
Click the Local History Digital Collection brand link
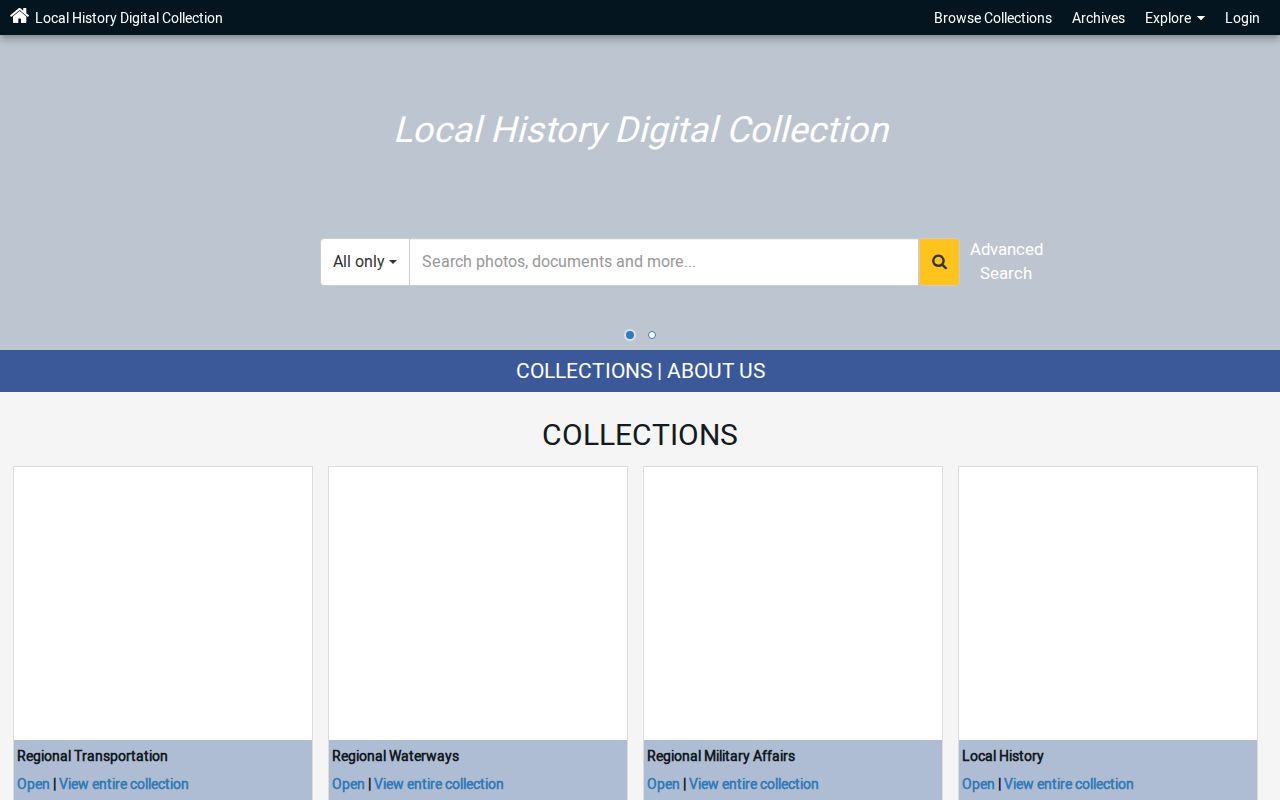129,18
